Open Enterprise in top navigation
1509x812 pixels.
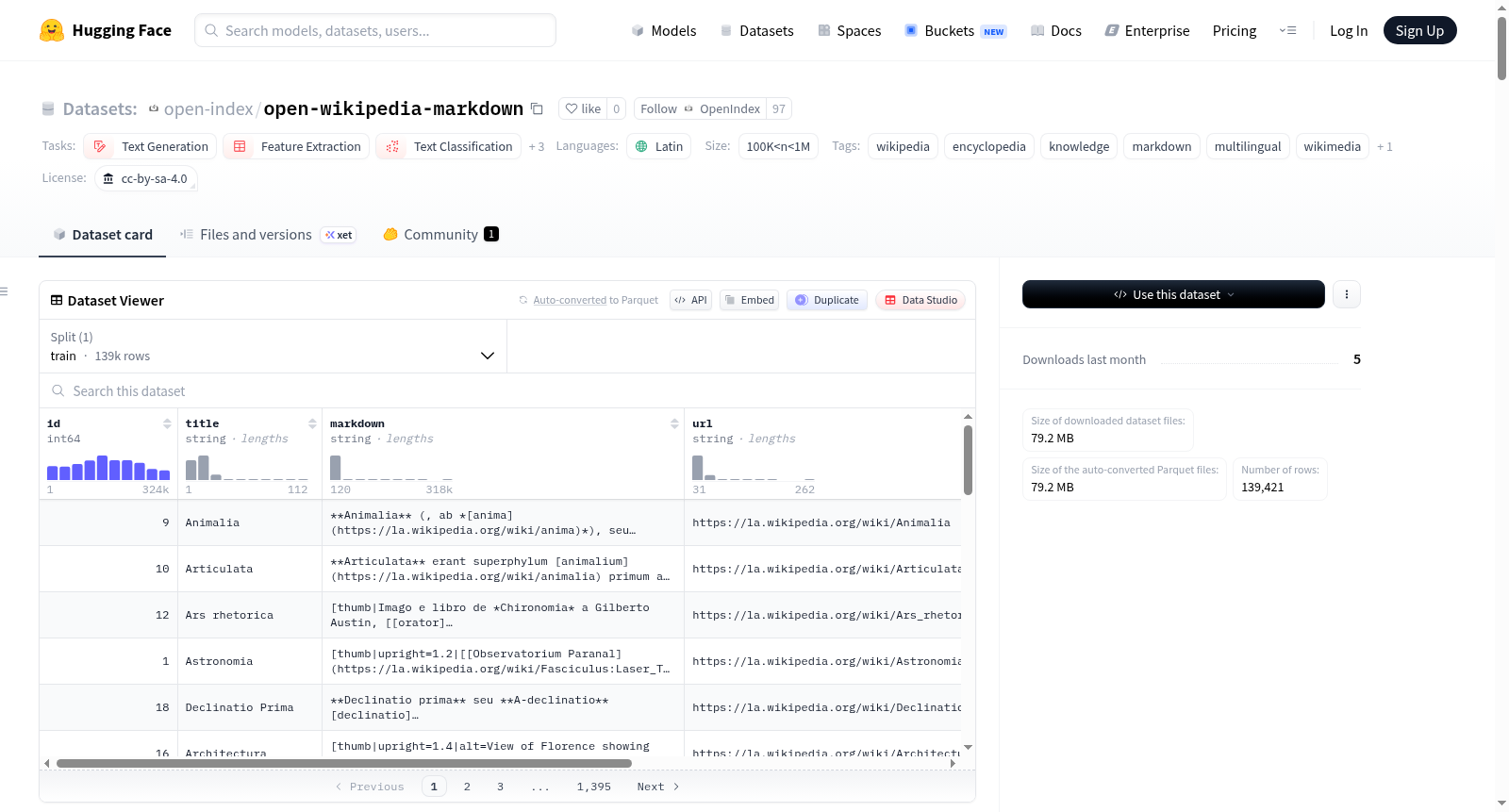click(x=1147, y=30)
